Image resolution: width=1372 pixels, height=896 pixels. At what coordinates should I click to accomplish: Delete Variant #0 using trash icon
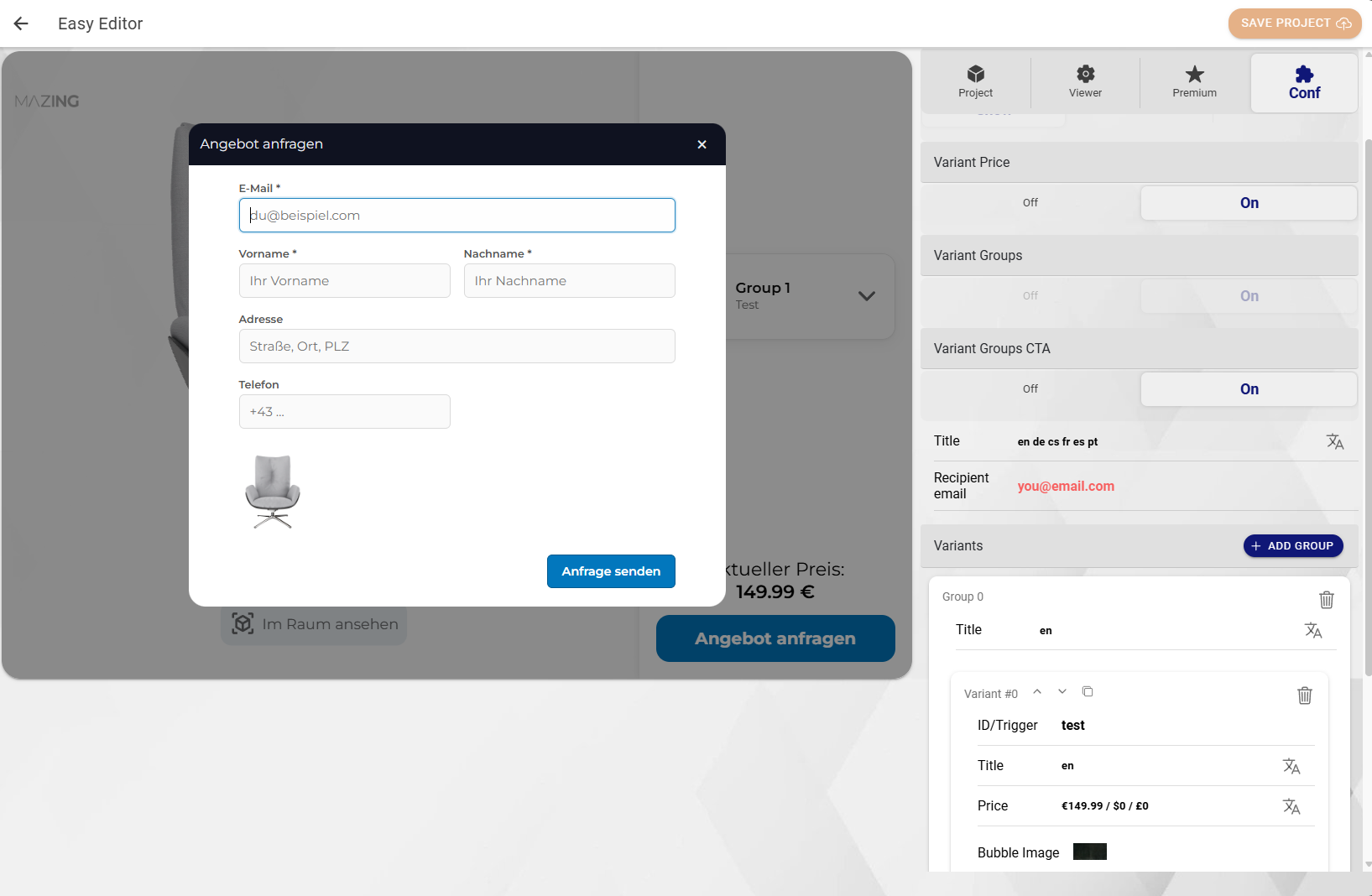(x=1304, y=695)
